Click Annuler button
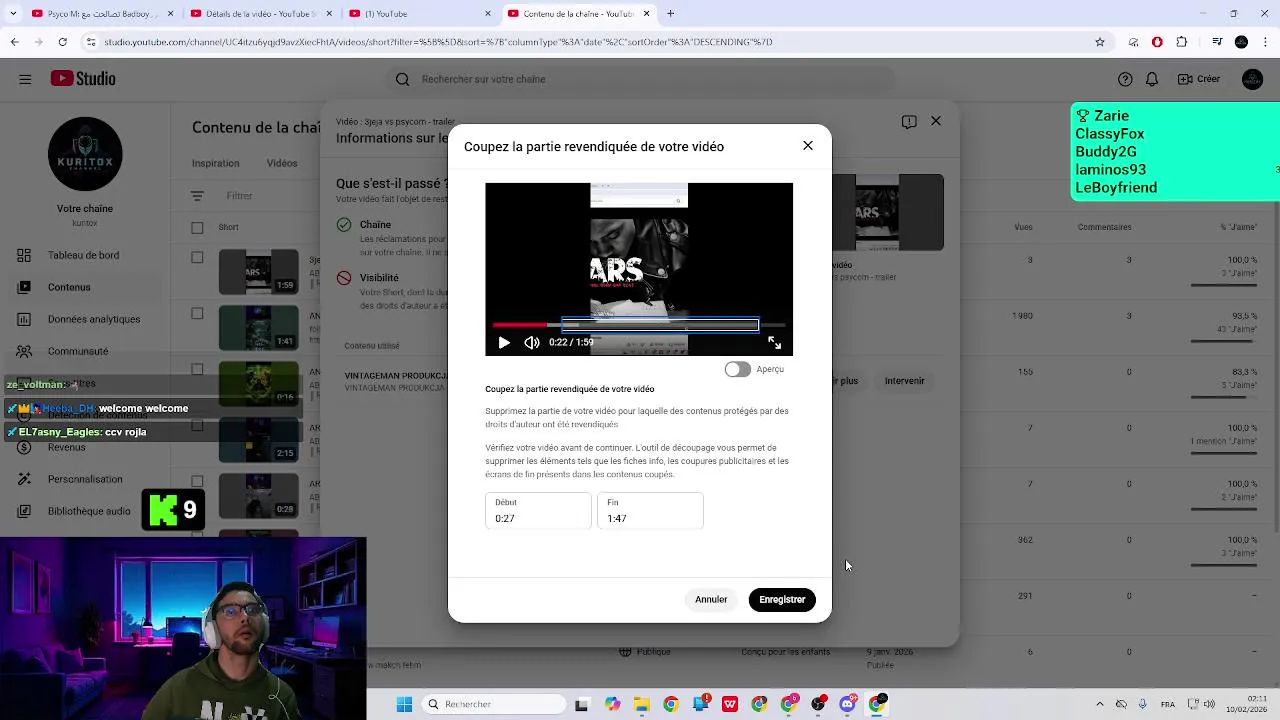The width and height of the screenshot is (1280, 720). [711, 600]
